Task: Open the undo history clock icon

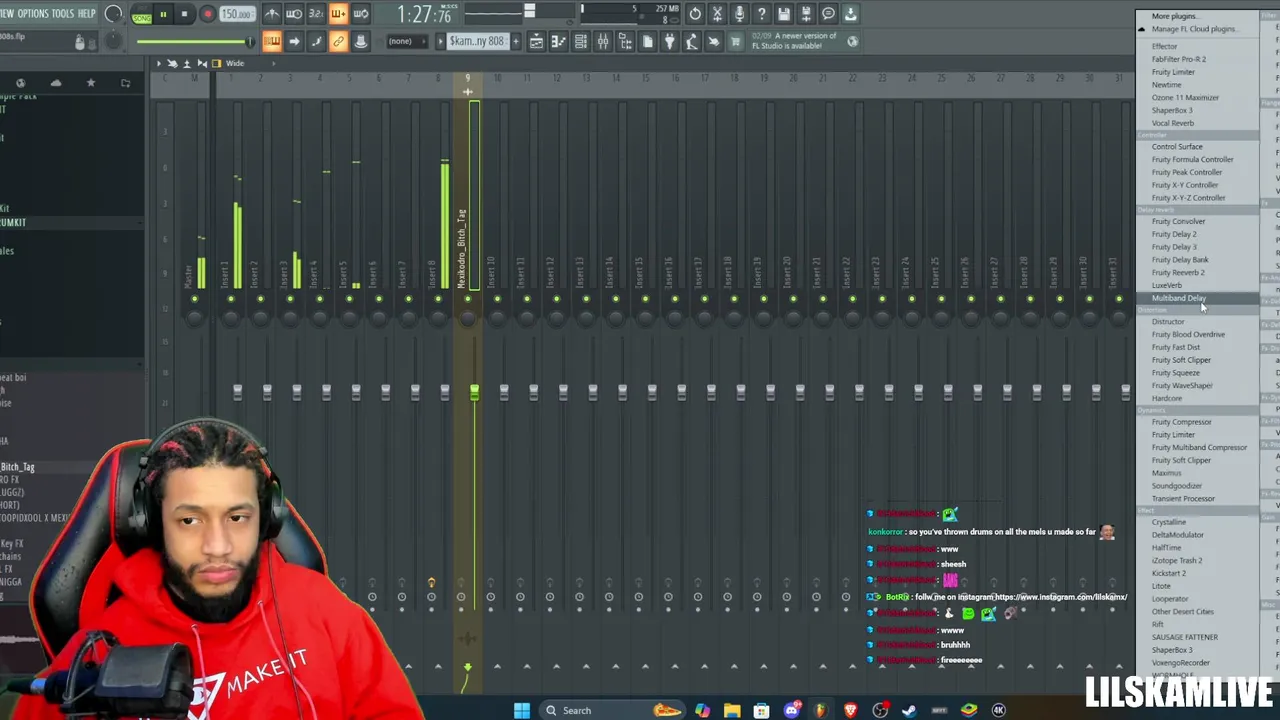Action: tap(695, 14)
